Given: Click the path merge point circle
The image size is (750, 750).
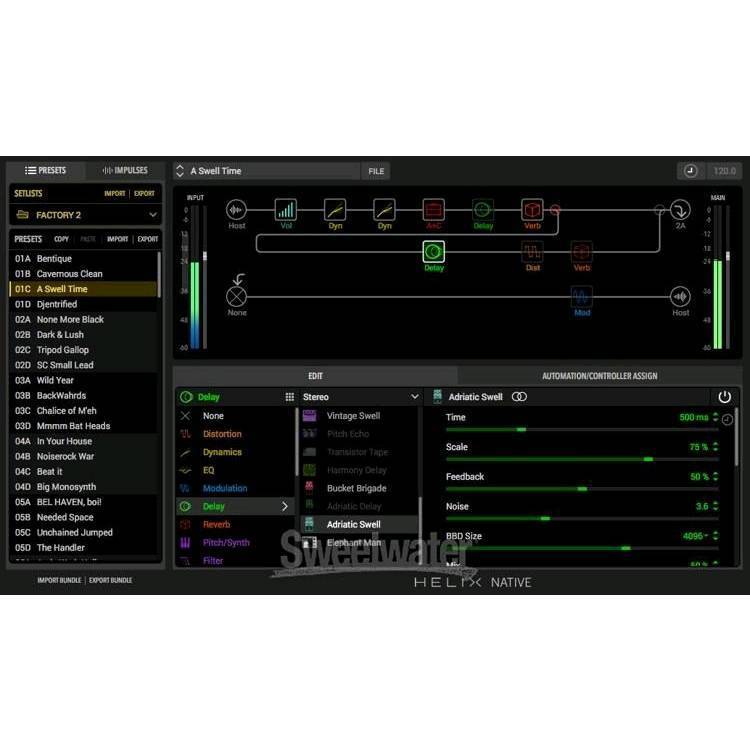Looking at the screenshot, I should (660, 210).
